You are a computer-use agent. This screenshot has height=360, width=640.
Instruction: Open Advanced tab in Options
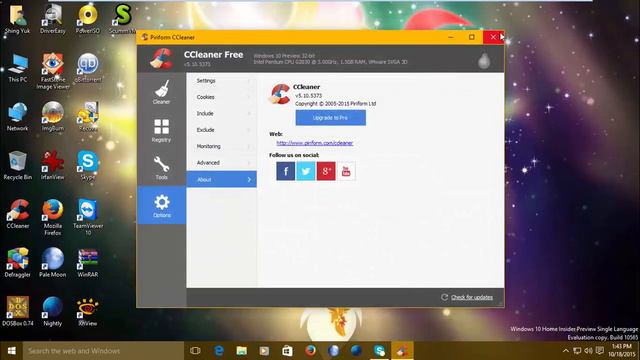coord(222,162)
